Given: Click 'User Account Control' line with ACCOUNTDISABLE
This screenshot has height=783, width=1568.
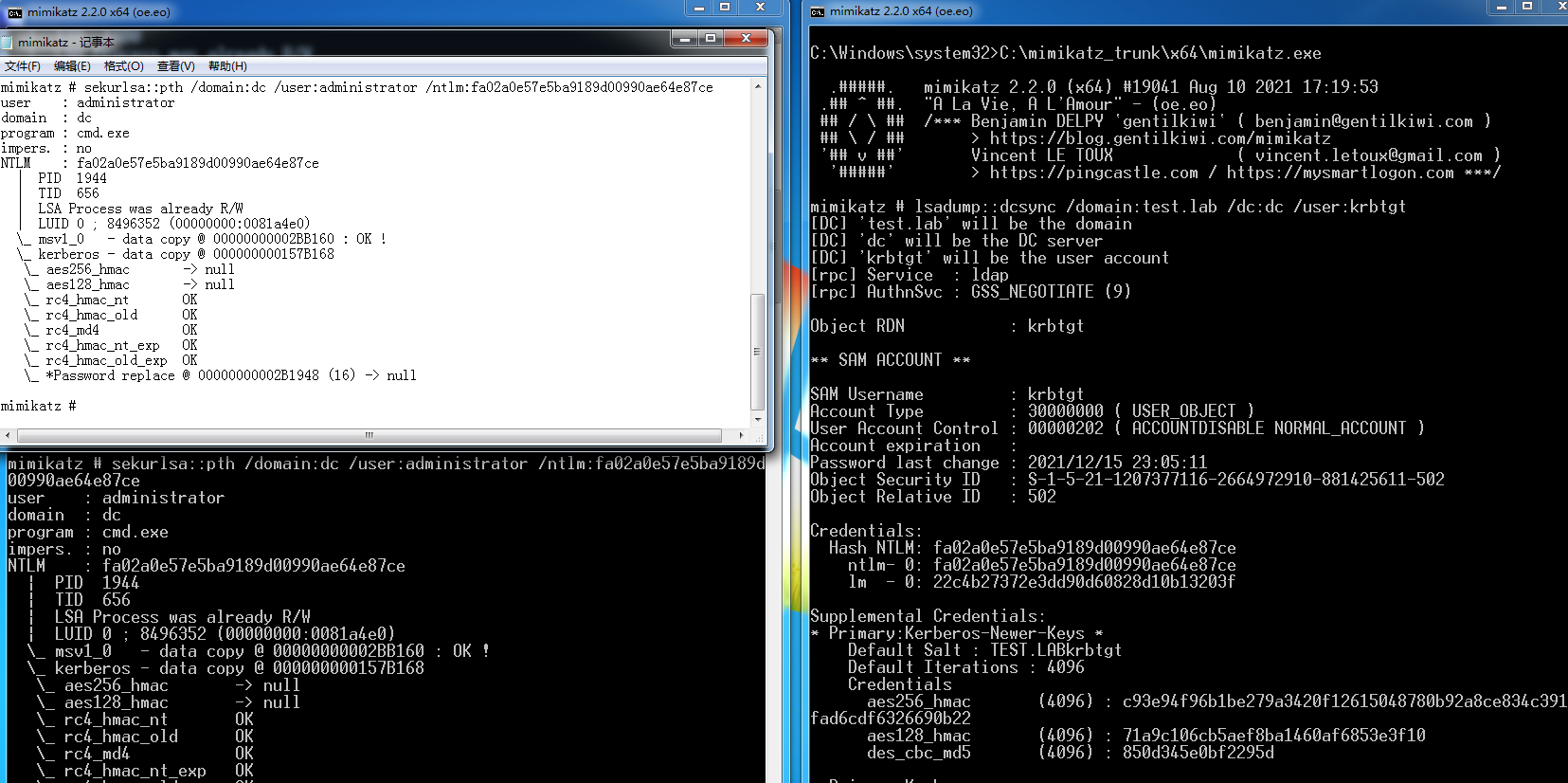Looking at the screenshot, I should [x=1117, y=428].
